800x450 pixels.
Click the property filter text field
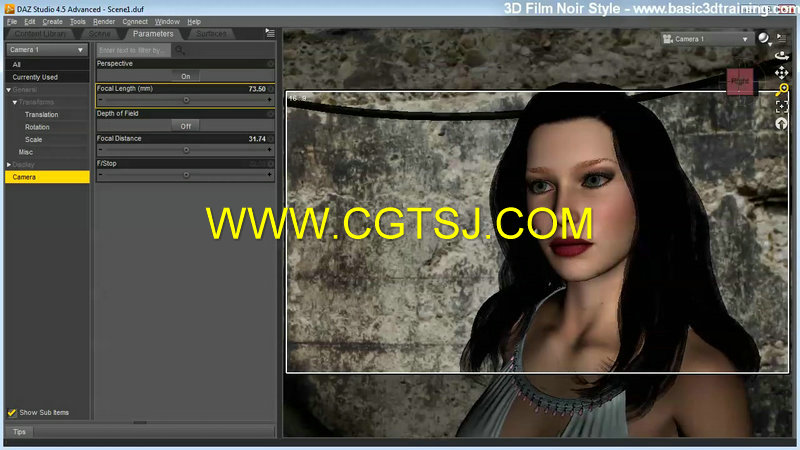pos(134,50)
